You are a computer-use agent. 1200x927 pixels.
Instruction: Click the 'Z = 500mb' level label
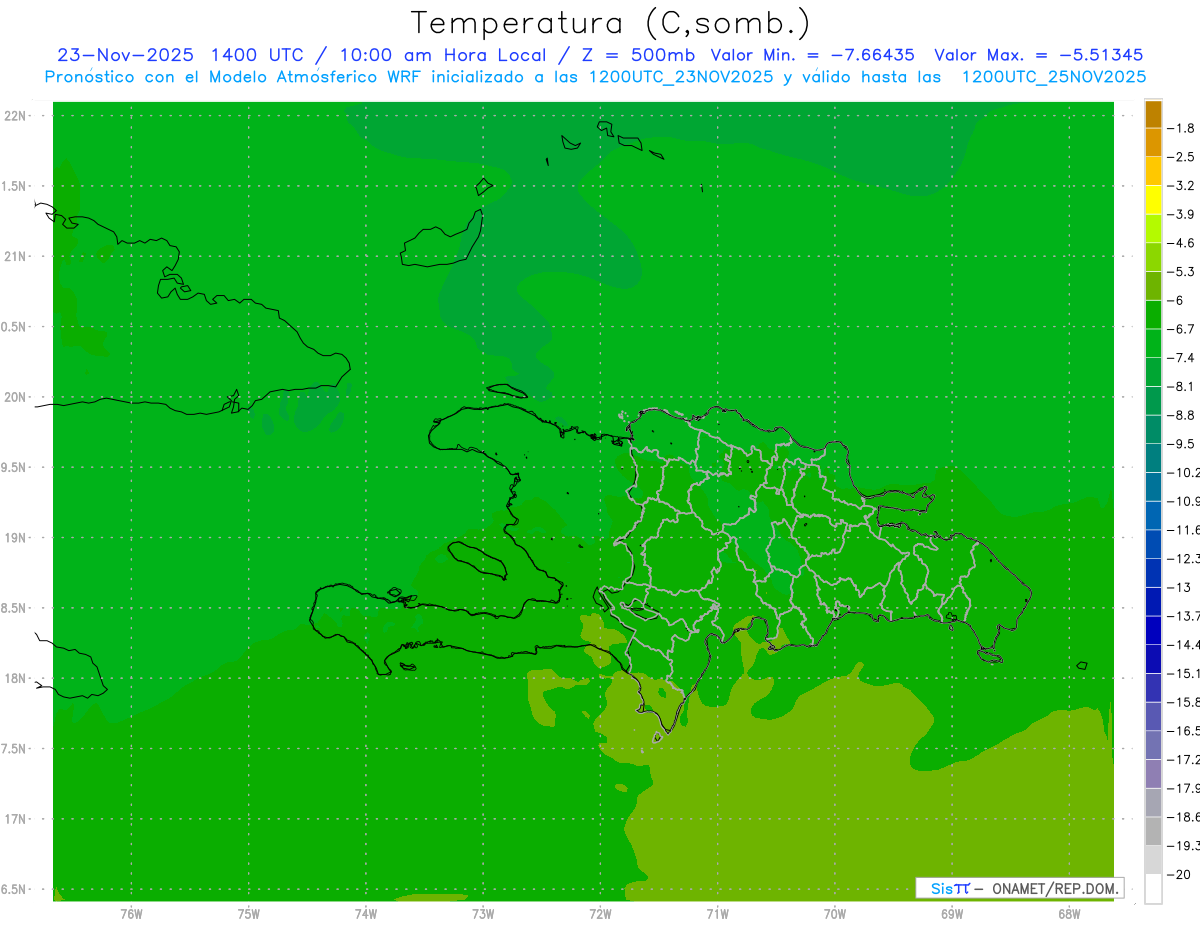(640, 55)
